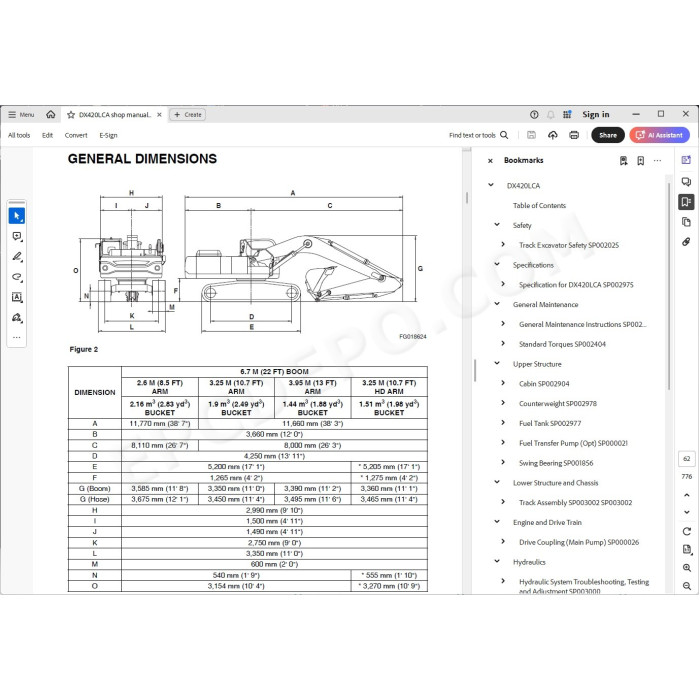
Task: Click the Create new tab button
Action: point(188,115)
